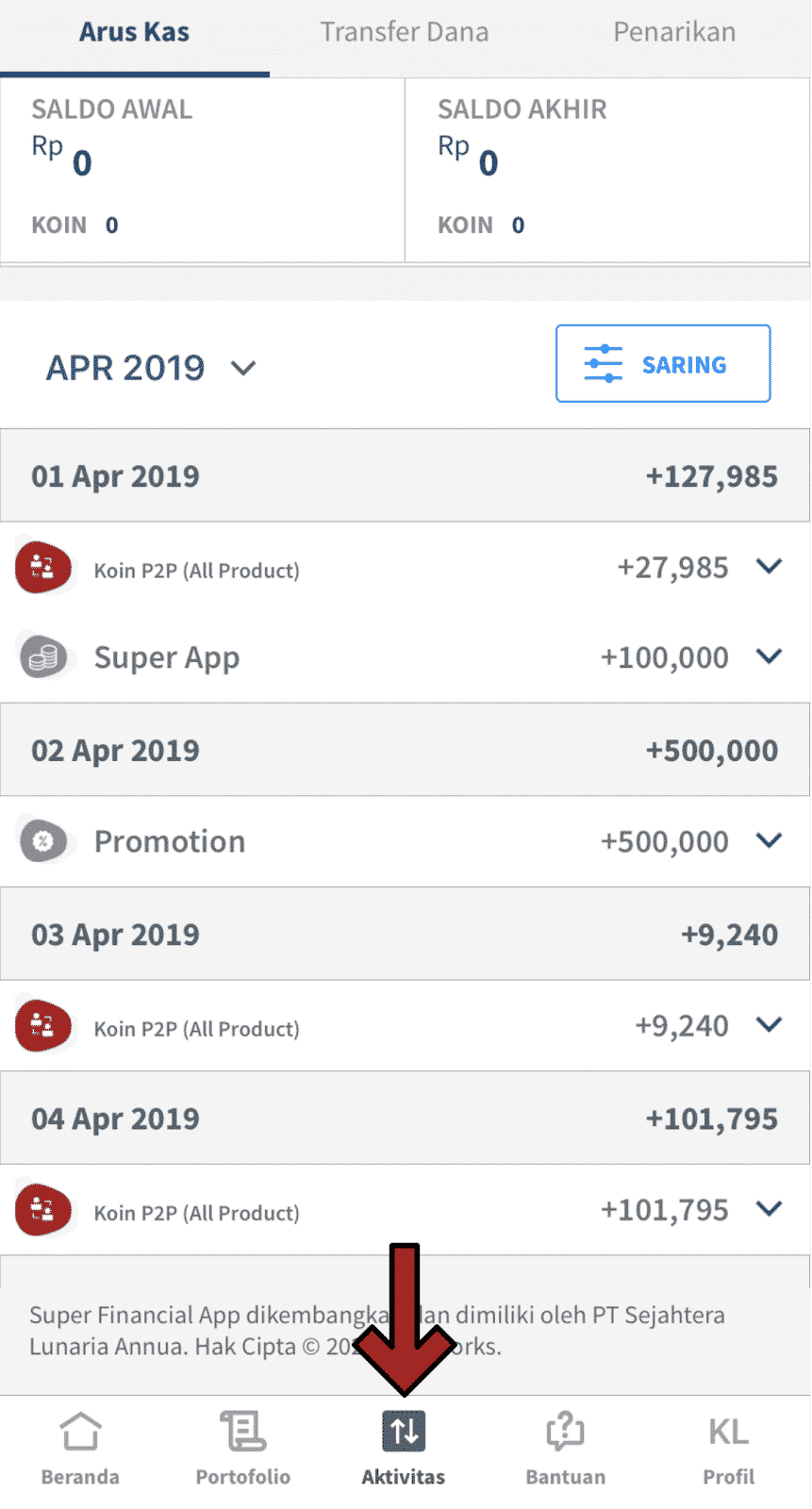
Task: Open the Portofolio icon in bottom navigation
Action: click(242, 1433)
